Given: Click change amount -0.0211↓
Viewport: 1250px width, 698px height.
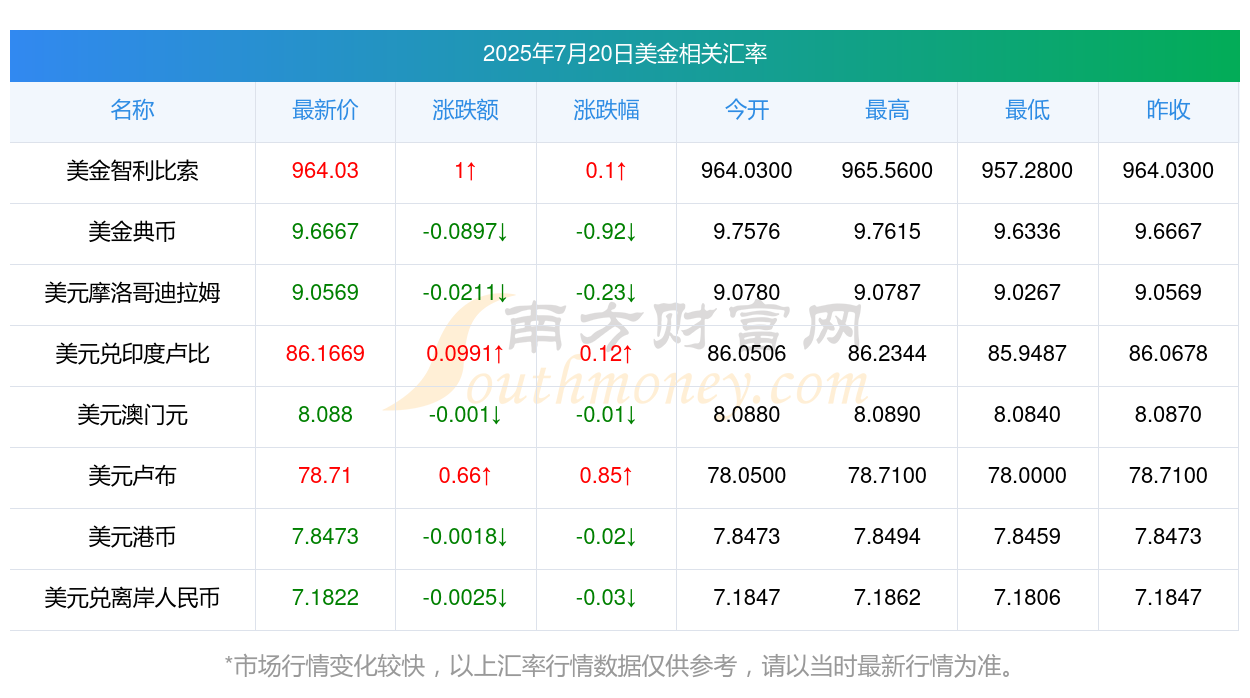Looking at the screenshot, I should click(x=466, y=293).
